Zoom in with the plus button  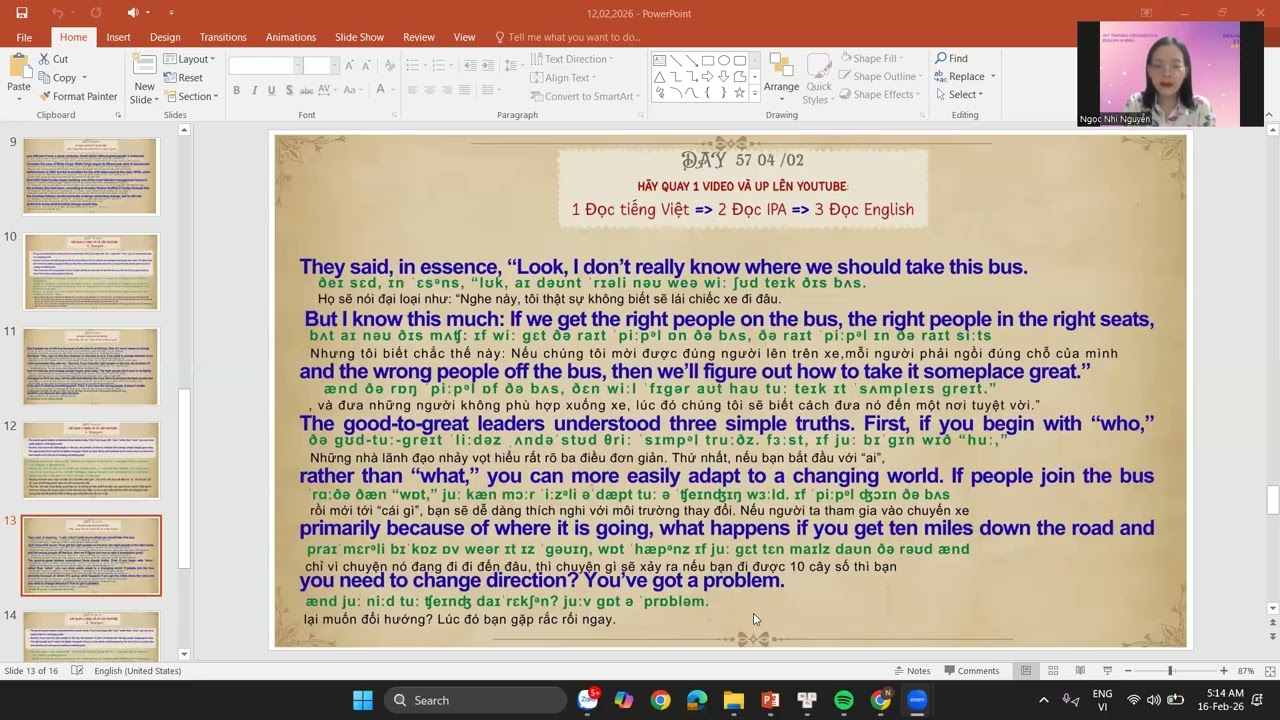1223,671
